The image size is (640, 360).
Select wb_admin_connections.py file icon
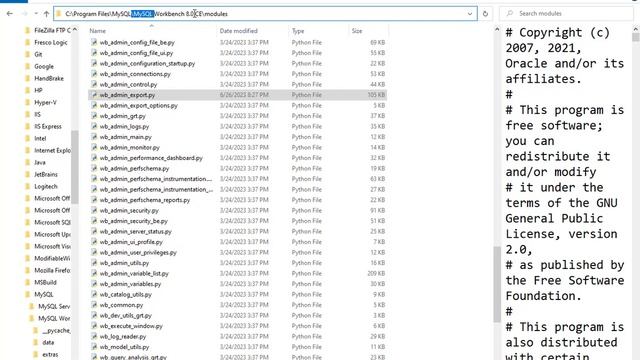pos(94,74)
